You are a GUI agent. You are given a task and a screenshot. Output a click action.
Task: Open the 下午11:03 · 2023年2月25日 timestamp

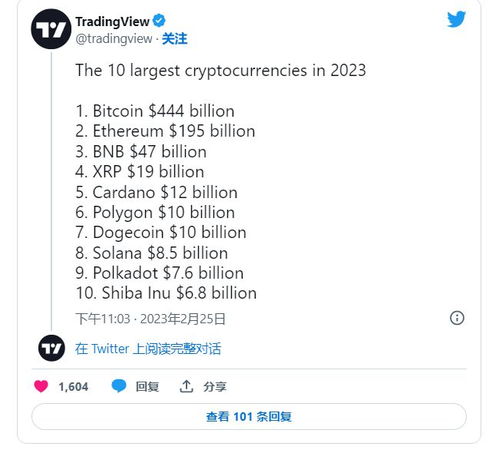pyautogui.click(x=150, y=319)
